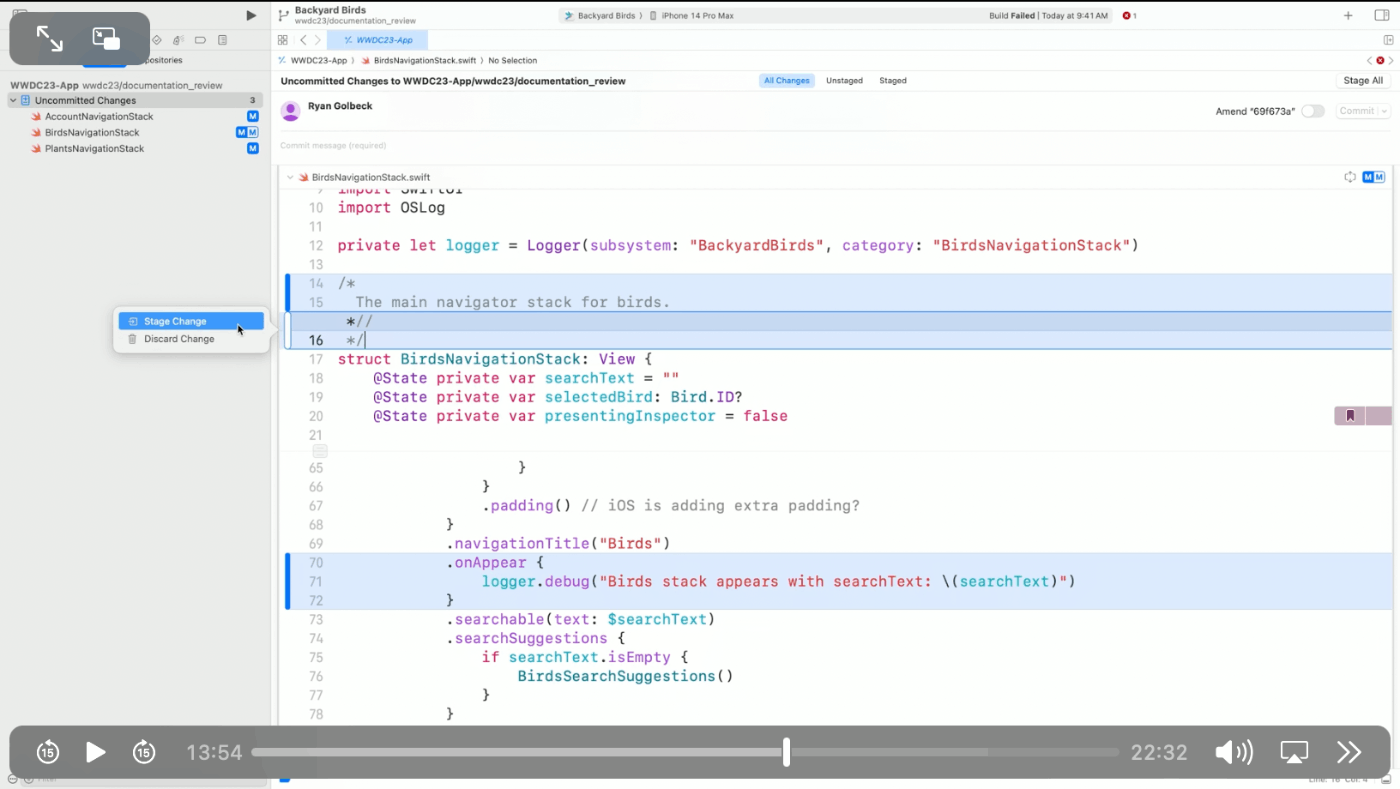Image resolution: width=1400 pixels, height=789 pixels.
Task: Click the count 3 badge on Uncommitted Changes
Action: 253,100
